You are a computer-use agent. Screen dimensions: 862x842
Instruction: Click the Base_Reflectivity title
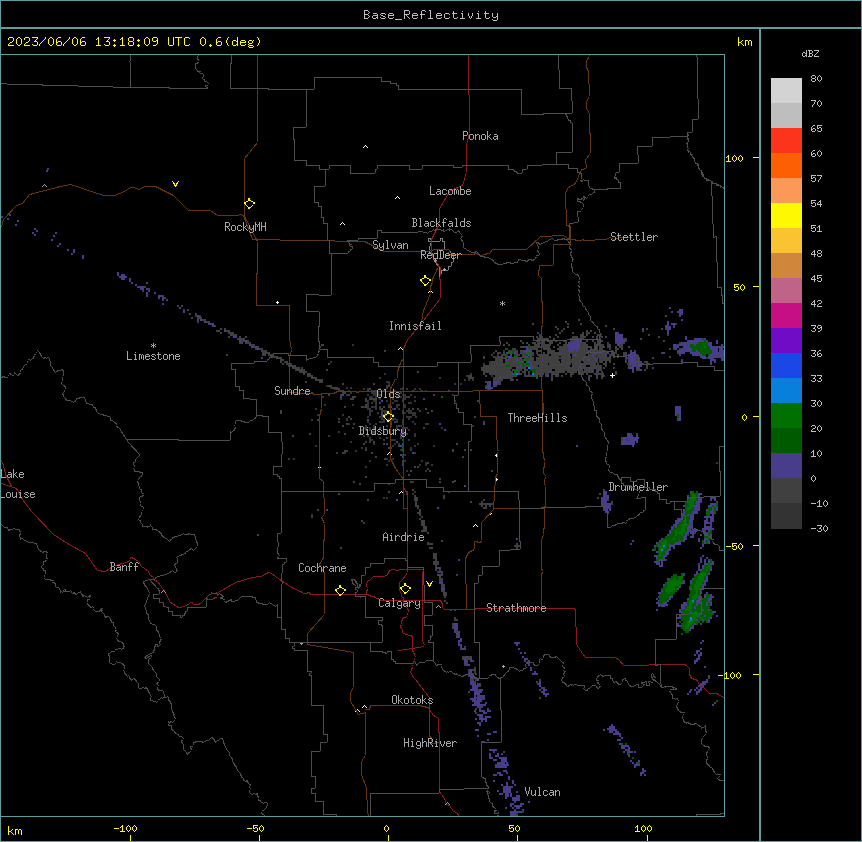(x=431, y=15)
